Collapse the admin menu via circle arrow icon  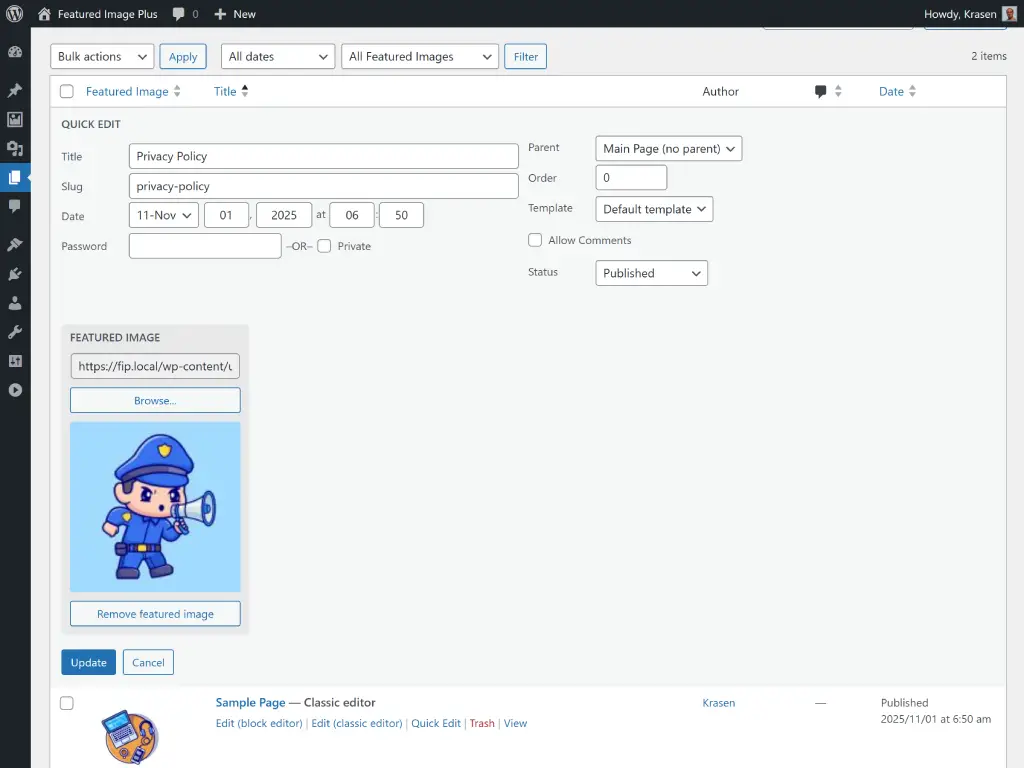[x=15, y=390]
